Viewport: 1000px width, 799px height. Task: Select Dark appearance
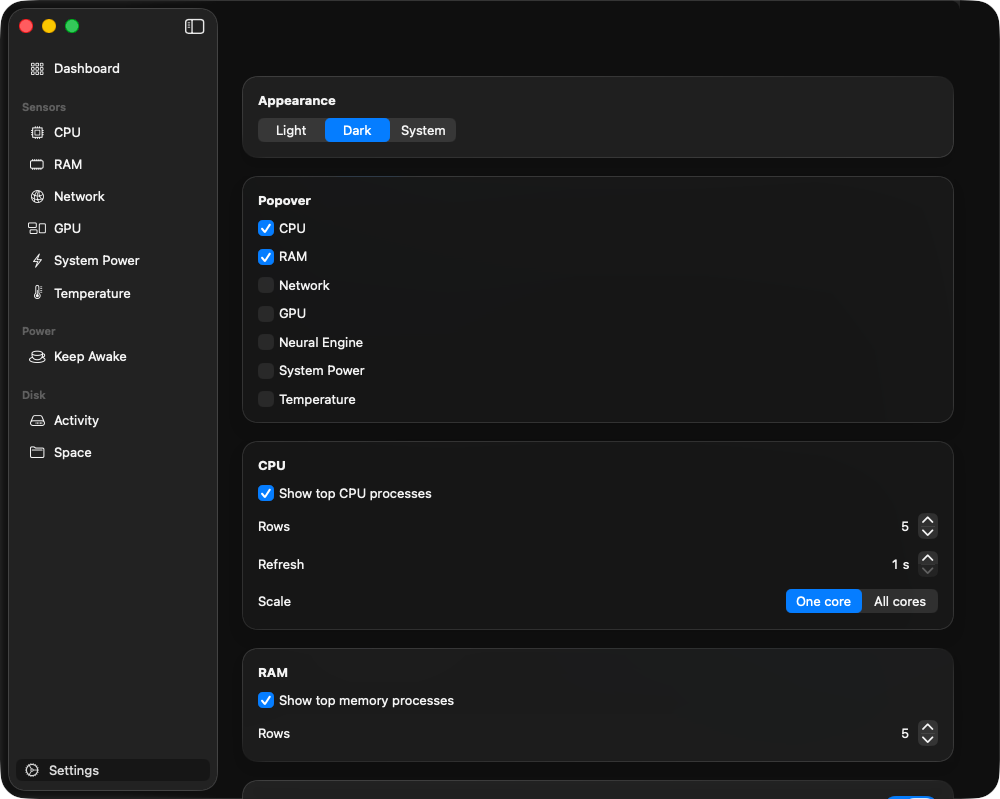point(357,130)
